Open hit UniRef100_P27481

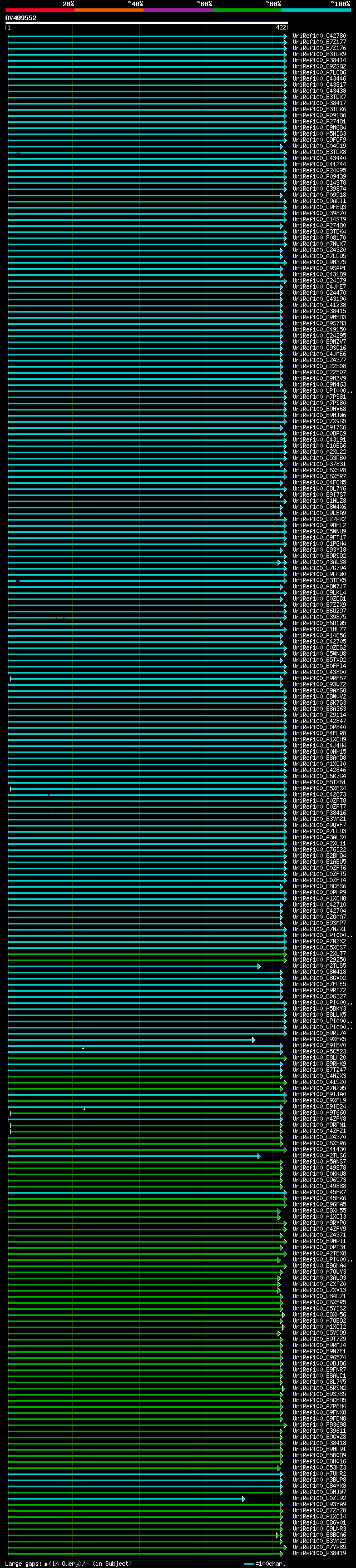[x=319, y=122]
